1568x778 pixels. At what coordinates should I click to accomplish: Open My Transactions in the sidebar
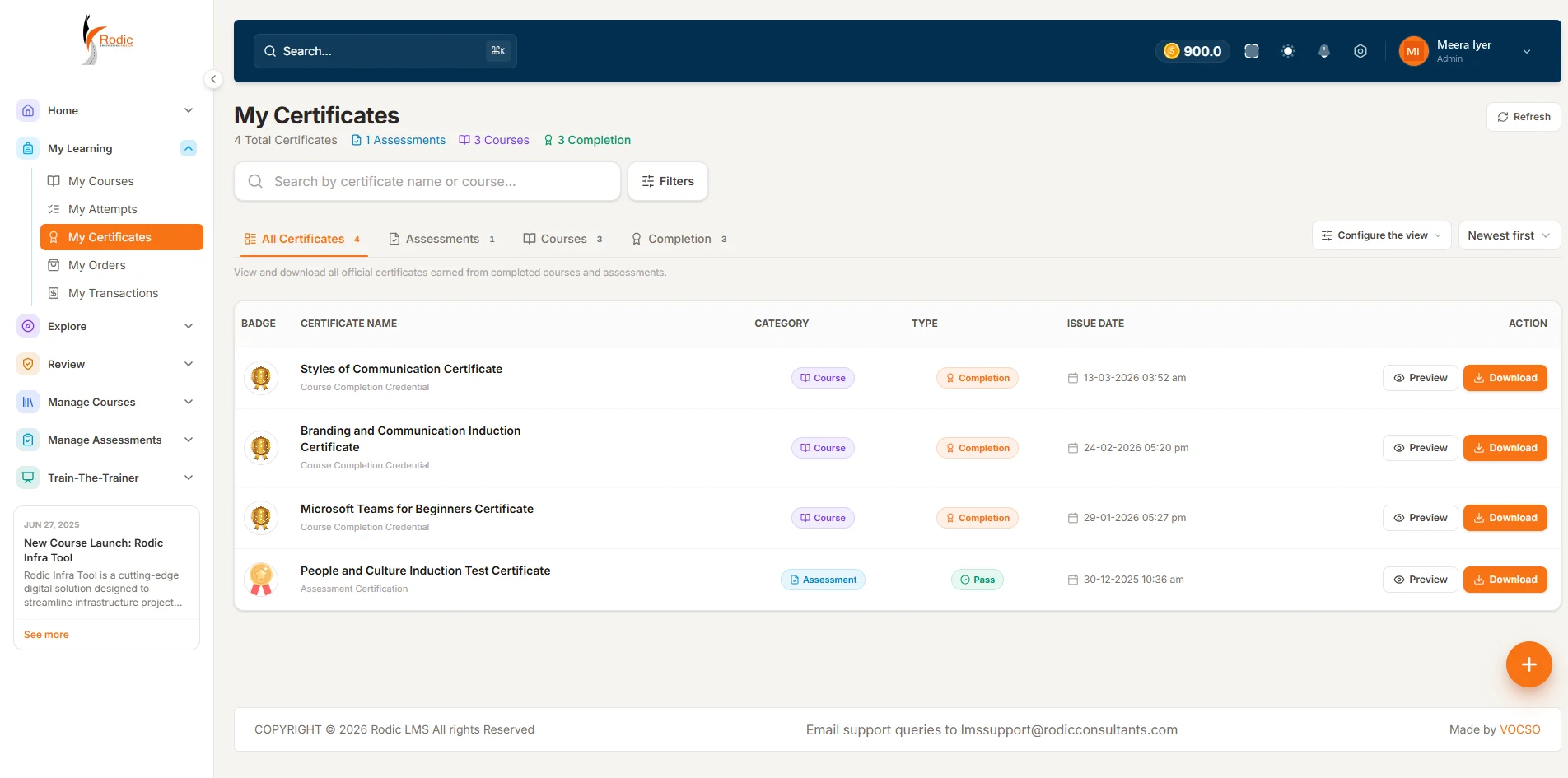point(122,293)
